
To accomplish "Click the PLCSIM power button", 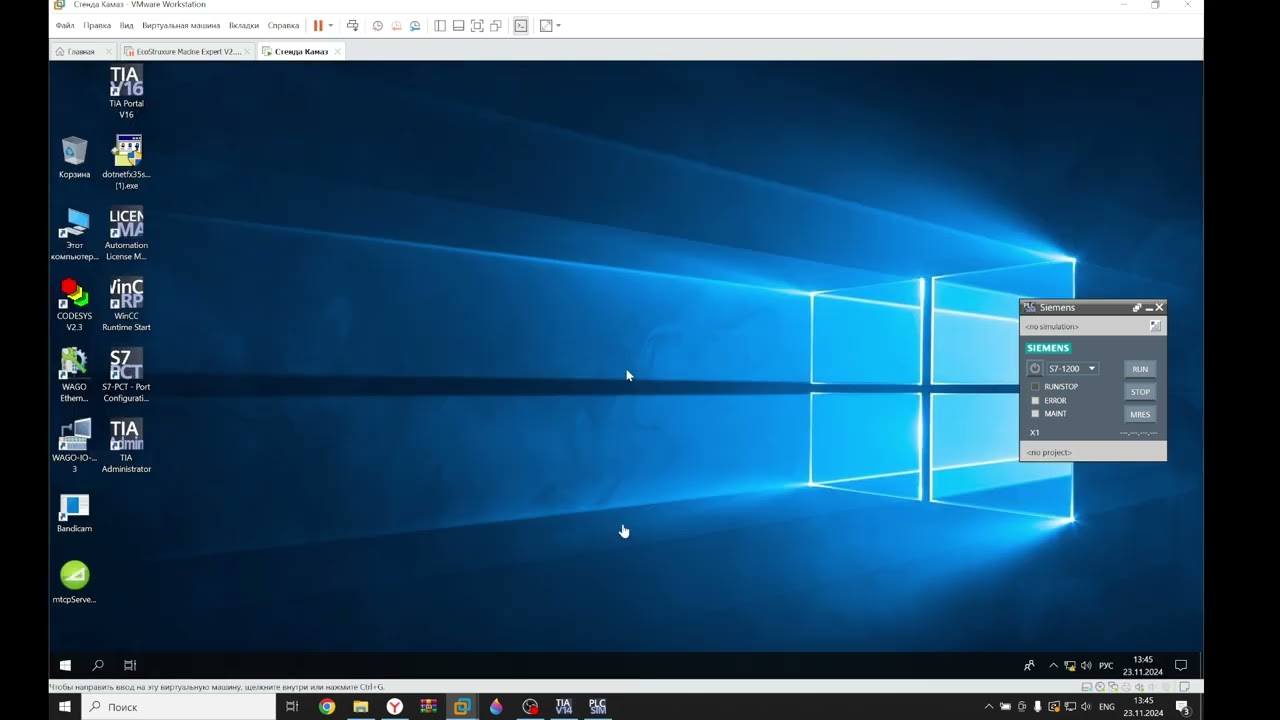I will click(1035, 369).
